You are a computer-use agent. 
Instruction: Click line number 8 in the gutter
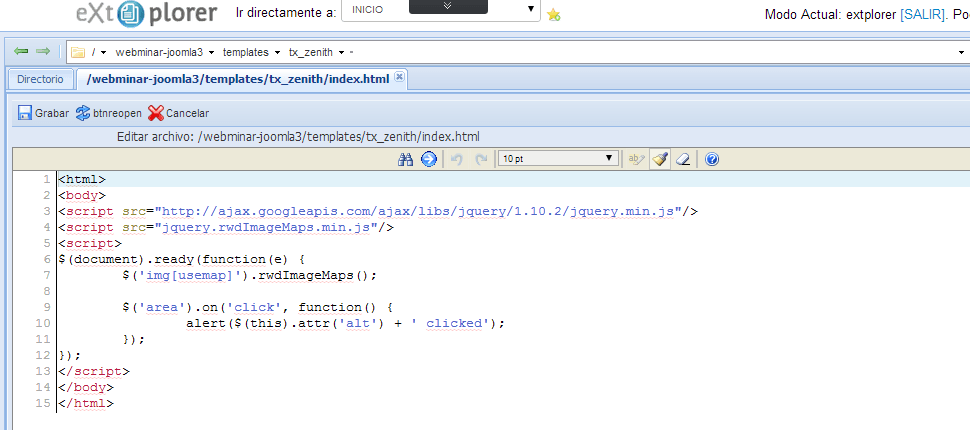(x=46, y=291)
